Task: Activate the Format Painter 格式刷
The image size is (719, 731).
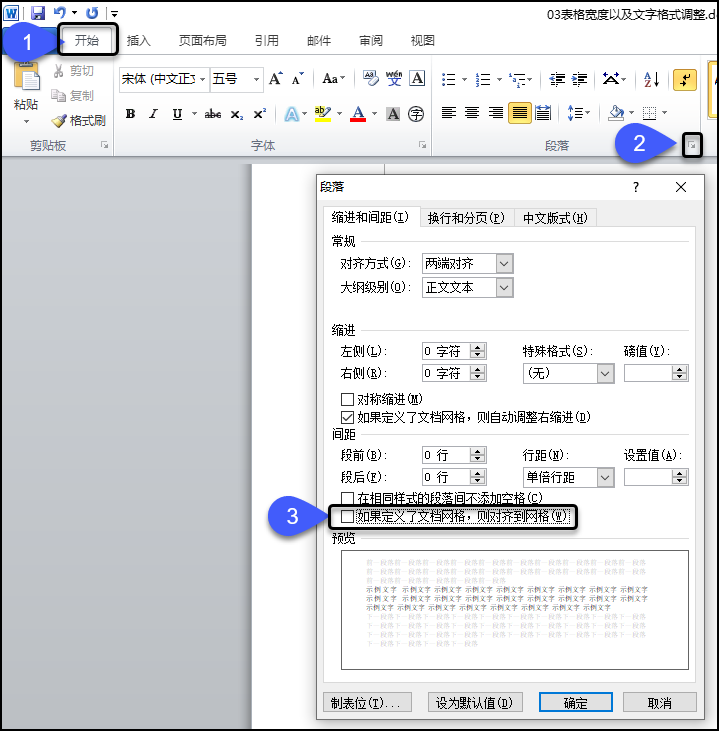Action: click(79, 121)
